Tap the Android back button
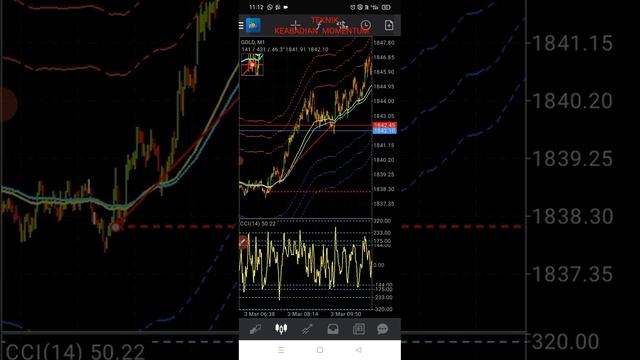 point(358,350)
